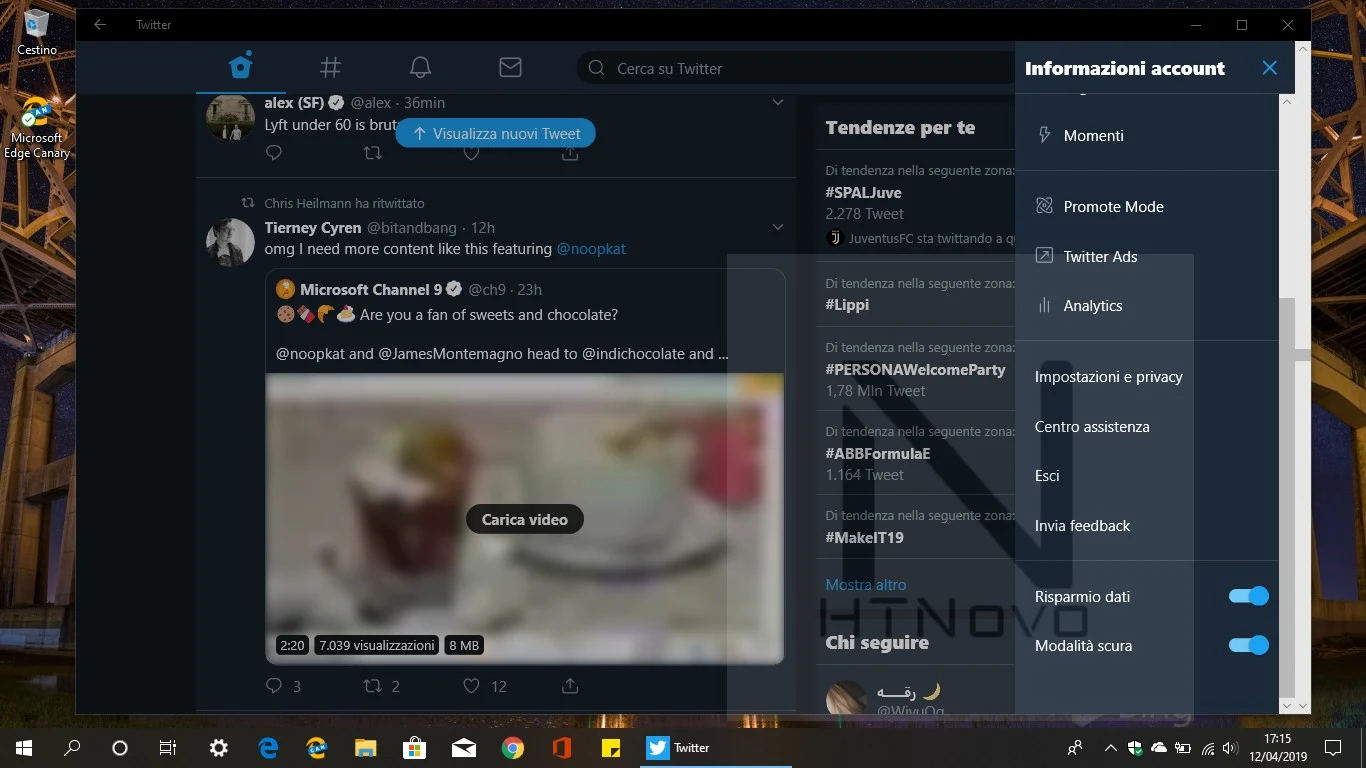The image size is (1366, 768).
Task: Click the Twitter app back arrow
Action: tap(100, 24)
